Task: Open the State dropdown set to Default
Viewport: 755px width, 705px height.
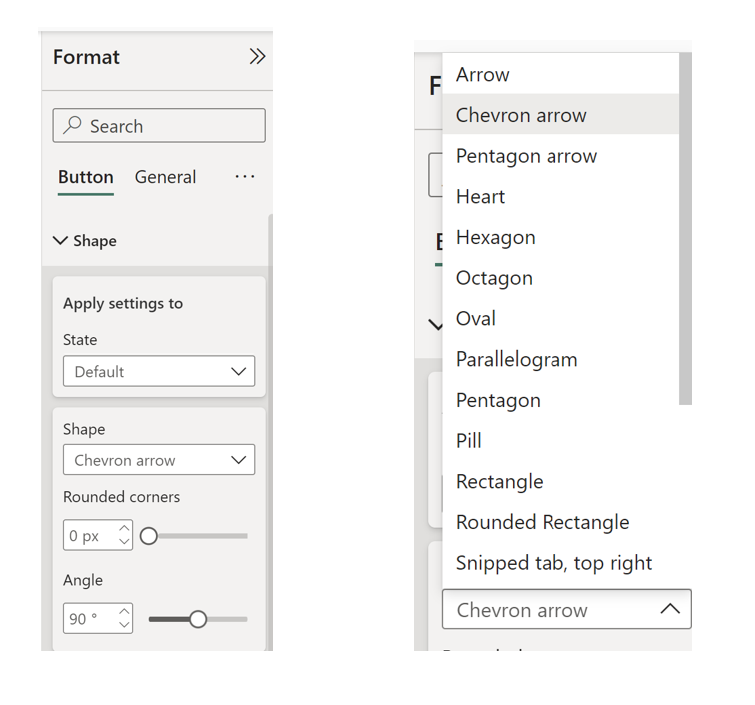Action: click(159, 371)
